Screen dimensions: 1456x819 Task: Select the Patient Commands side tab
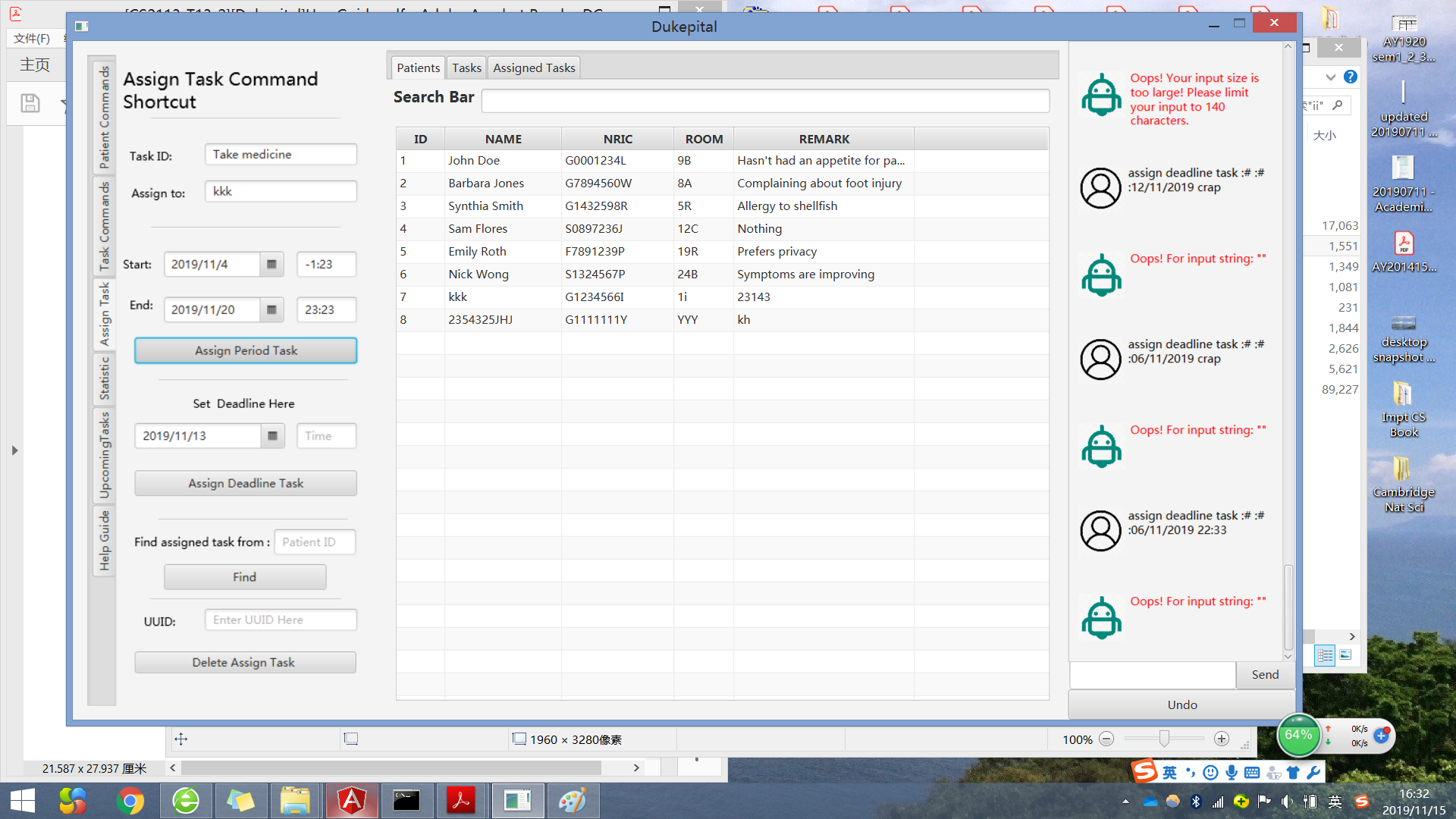pos(104,118)
